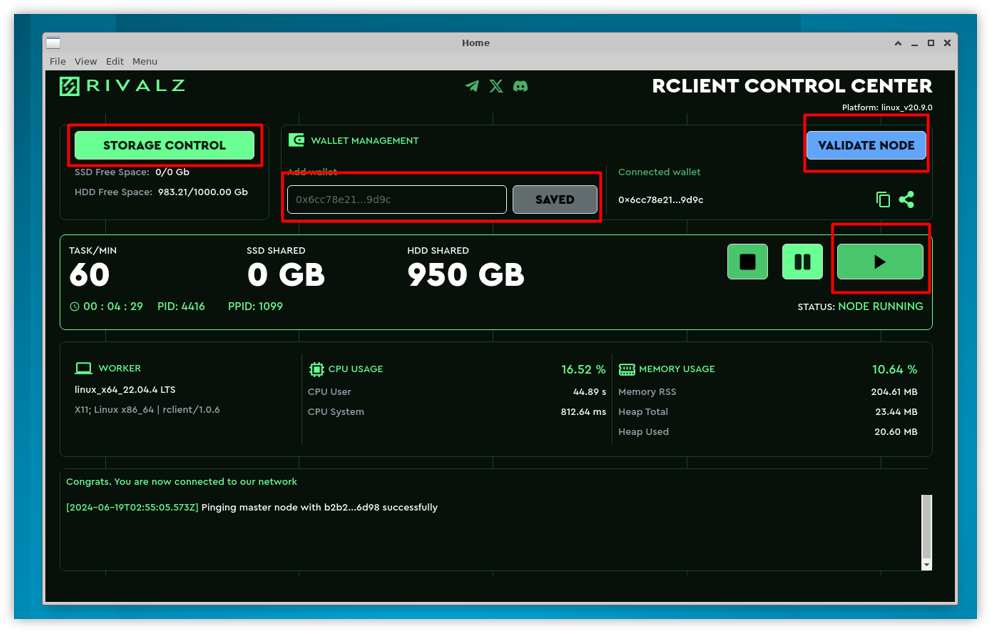Screen dimensions: 991x633
Task: Open the File menu
Action: tap(58, 61)
